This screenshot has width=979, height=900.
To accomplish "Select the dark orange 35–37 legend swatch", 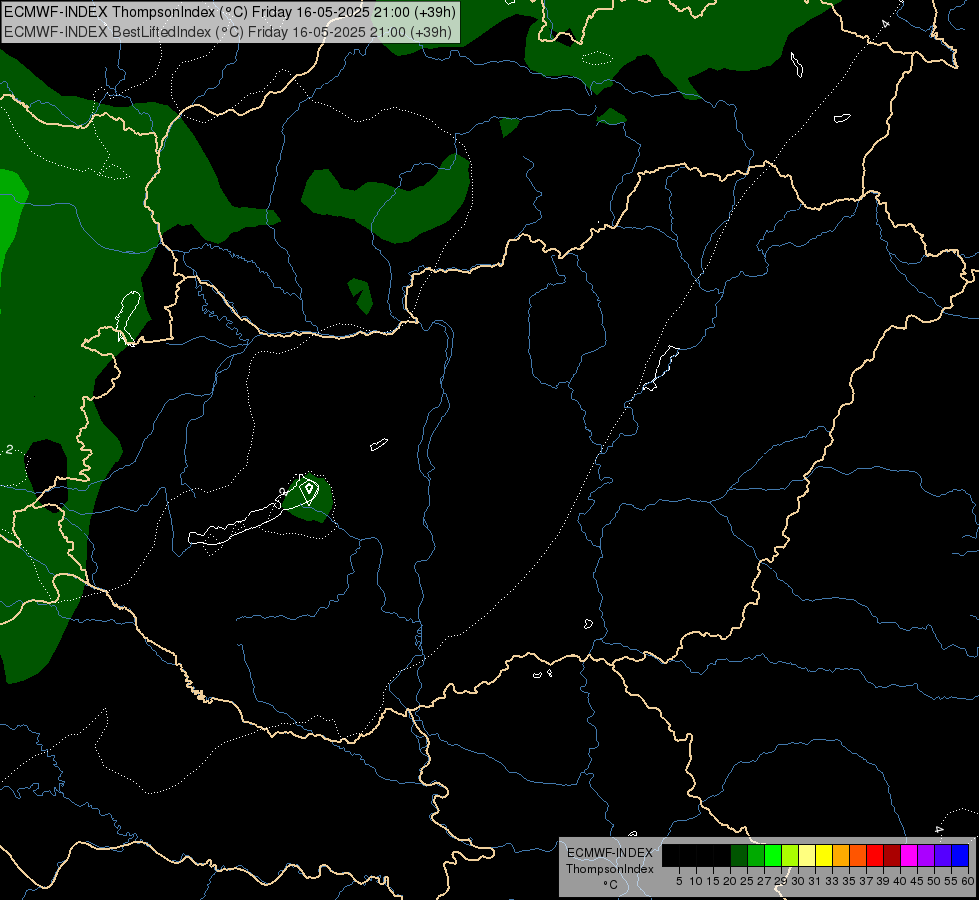I will pos(858,855).
